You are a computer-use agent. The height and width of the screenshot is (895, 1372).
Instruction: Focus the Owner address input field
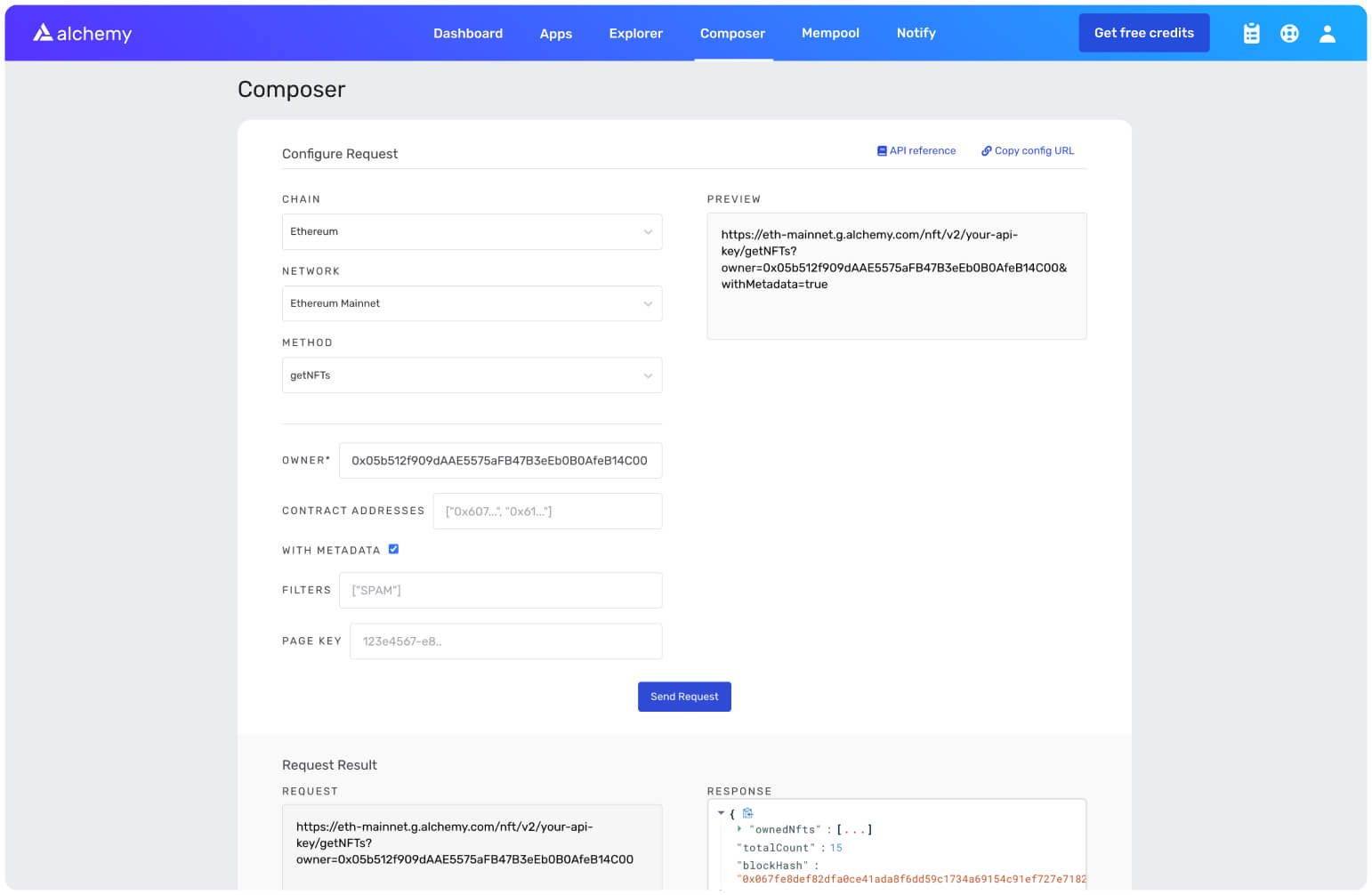coord(500,461)
